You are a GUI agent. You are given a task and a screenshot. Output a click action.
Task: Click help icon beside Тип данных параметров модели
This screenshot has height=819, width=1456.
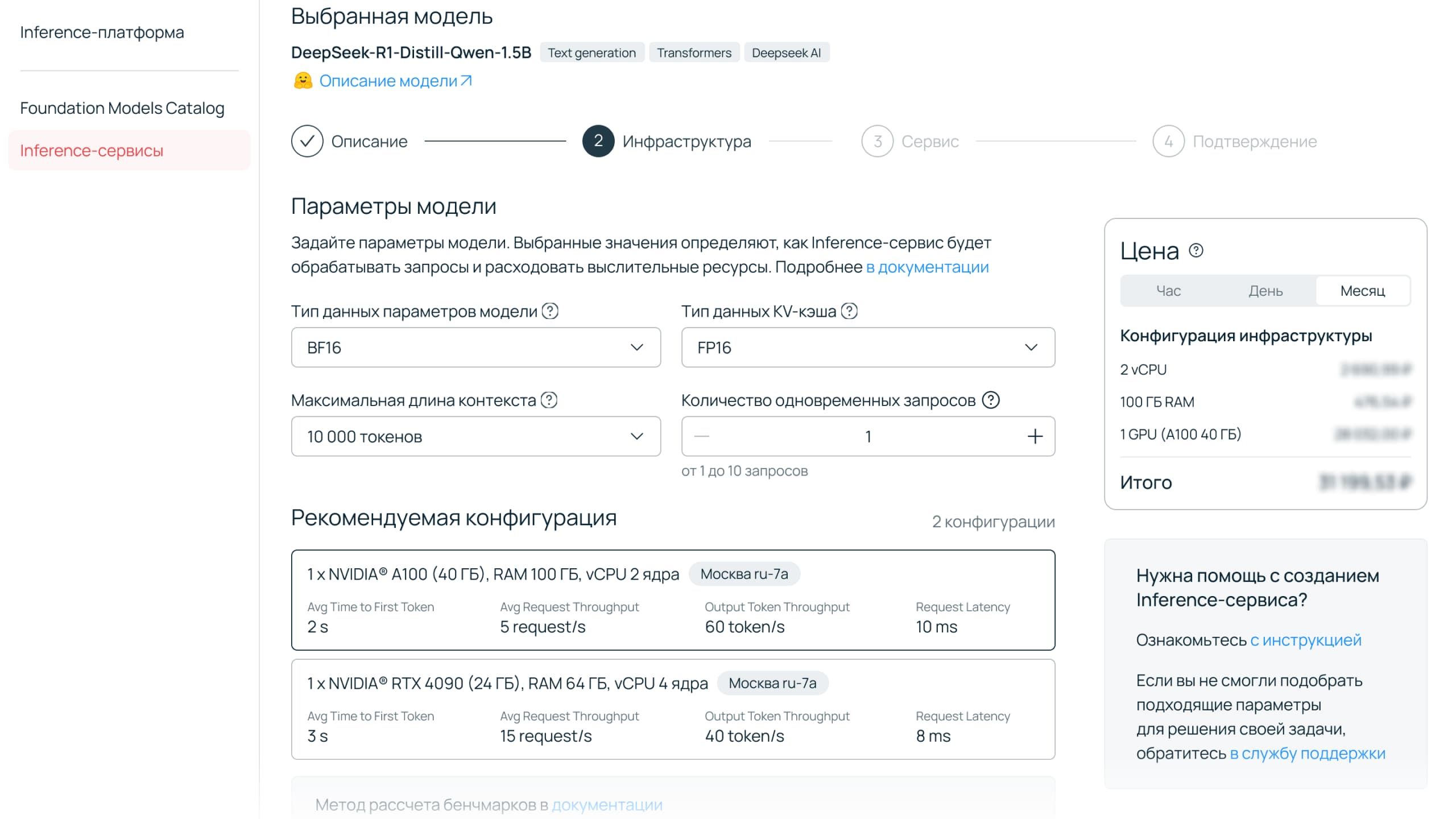[549, 311]
